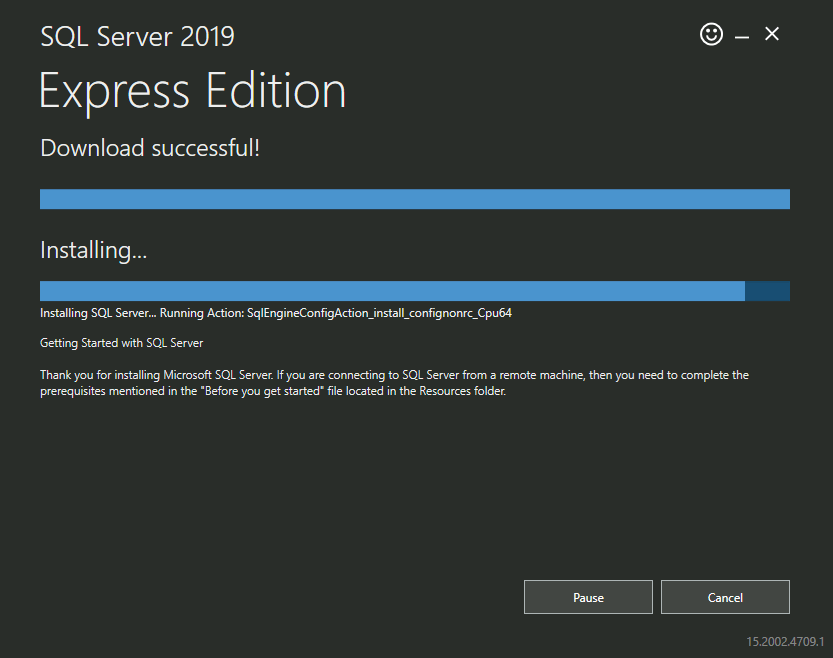Screen dimensions: 833x658
Task: Click the smiley face feedback icon
Action: (711, 35)
